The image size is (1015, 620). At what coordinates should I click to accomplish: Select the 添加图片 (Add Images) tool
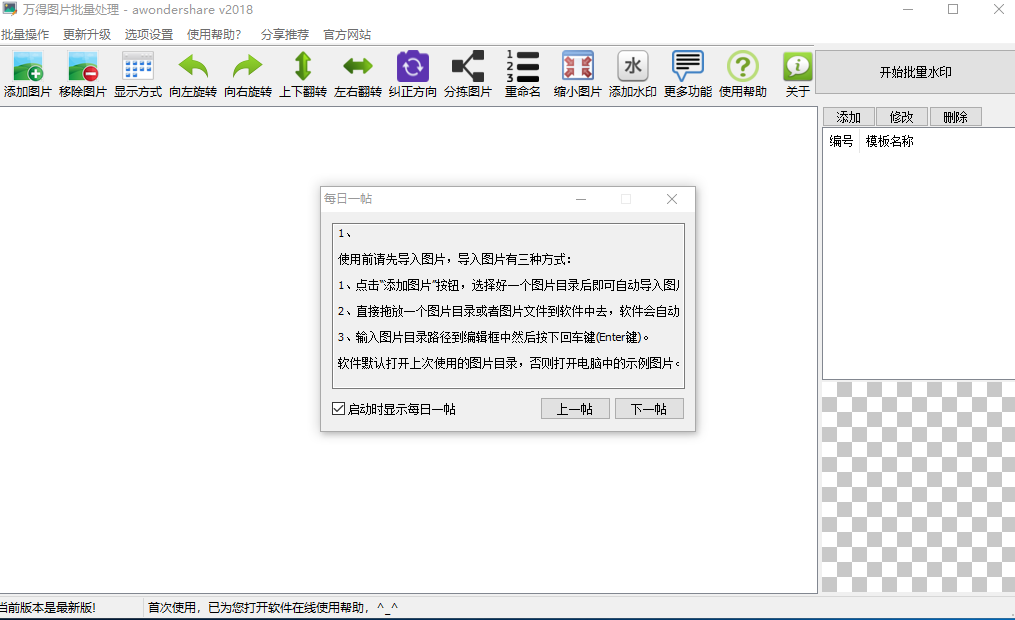26,73
